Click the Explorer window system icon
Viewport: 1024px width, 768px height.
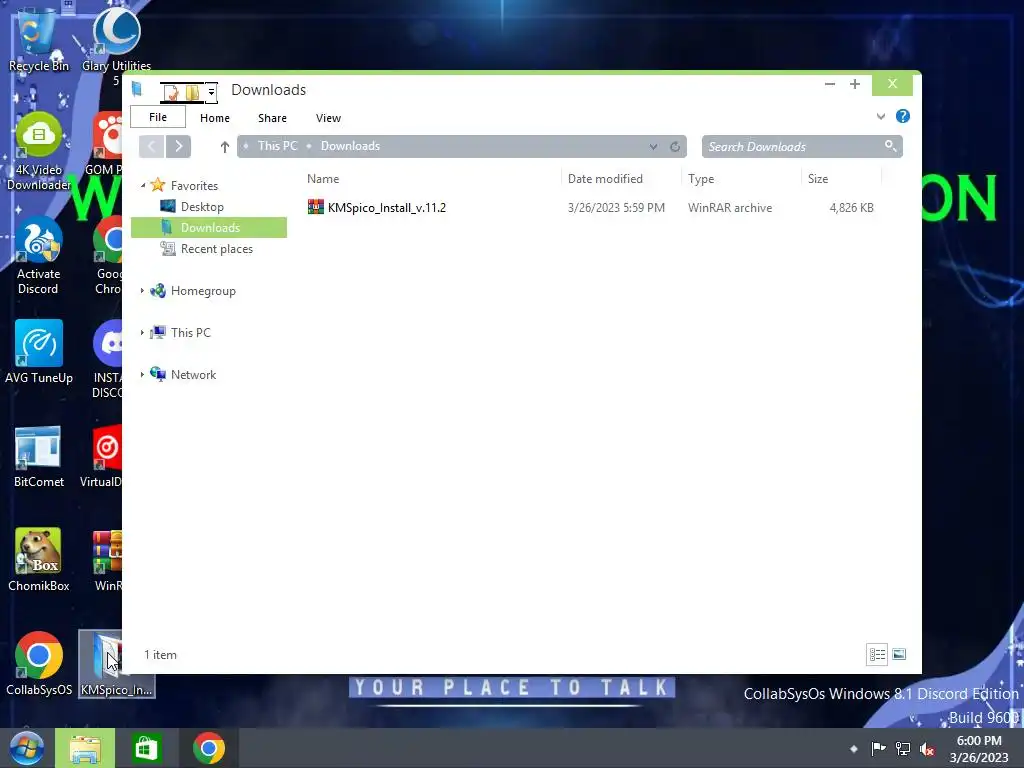pos(137,89)
